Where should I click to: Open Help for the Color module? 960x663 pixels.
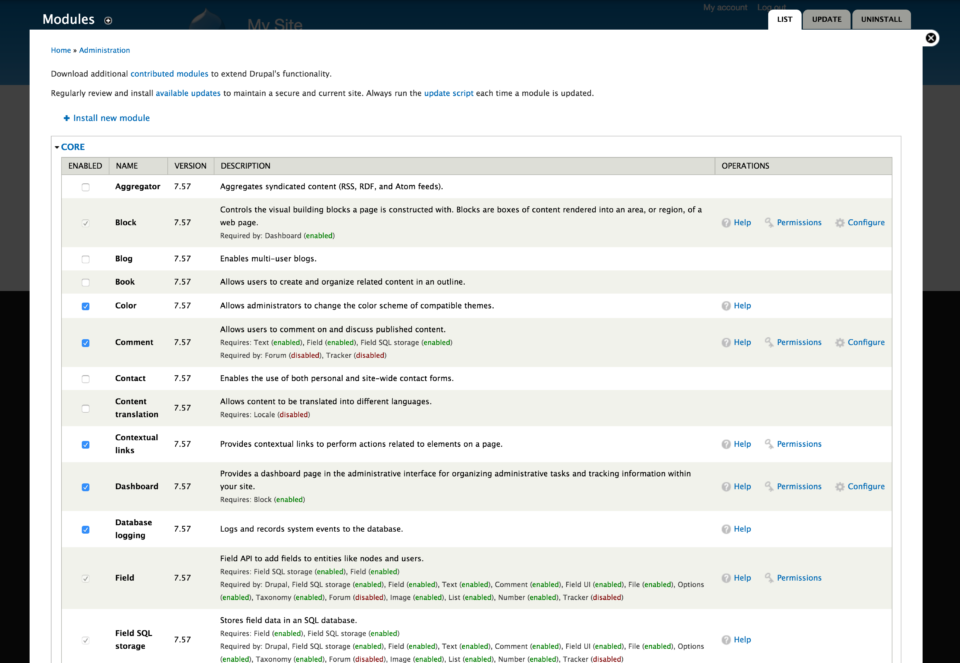(x=742, y=305)
